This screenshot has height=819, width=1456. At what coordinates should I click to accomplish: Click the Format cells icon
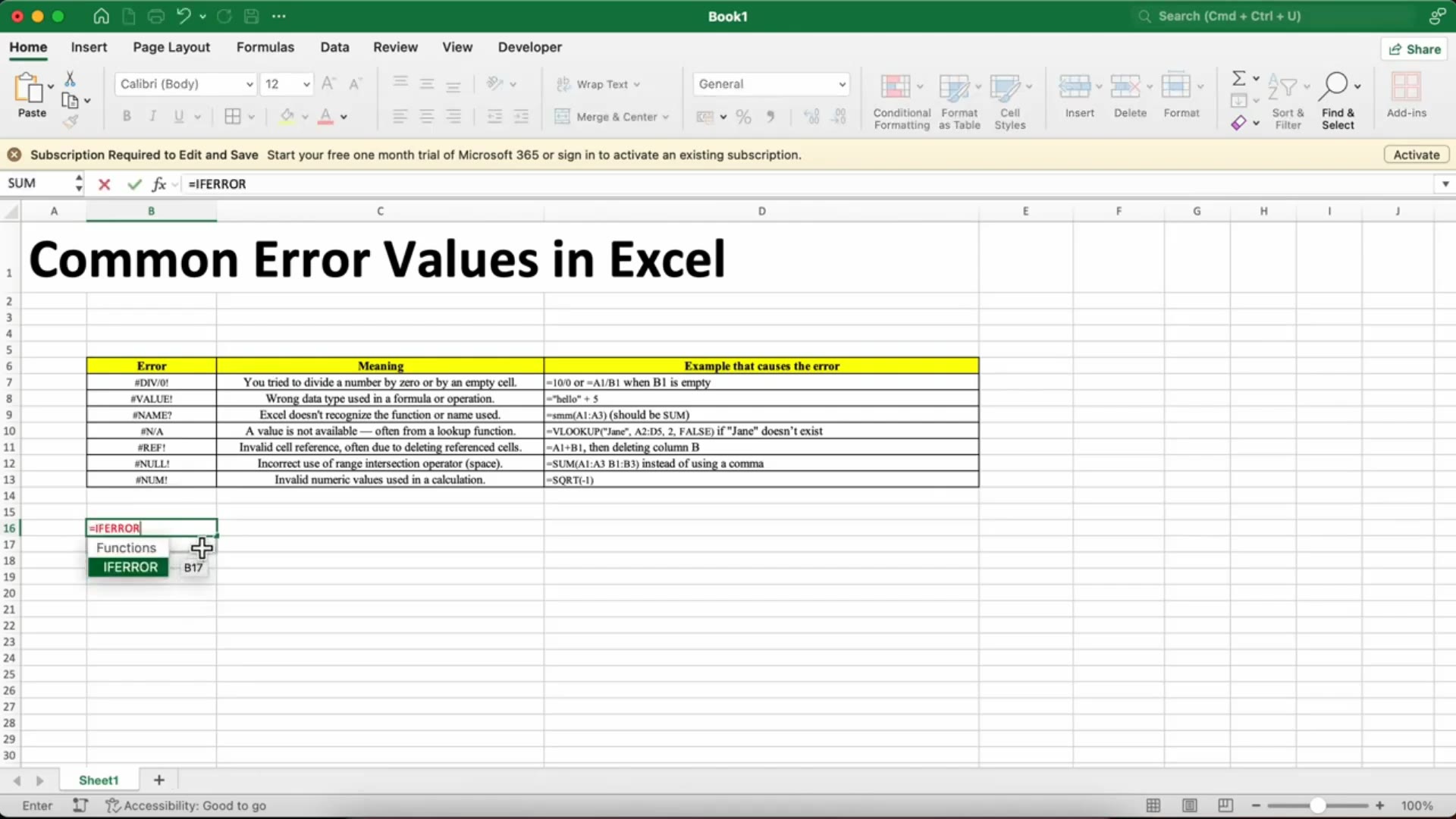coord(1176,86)
